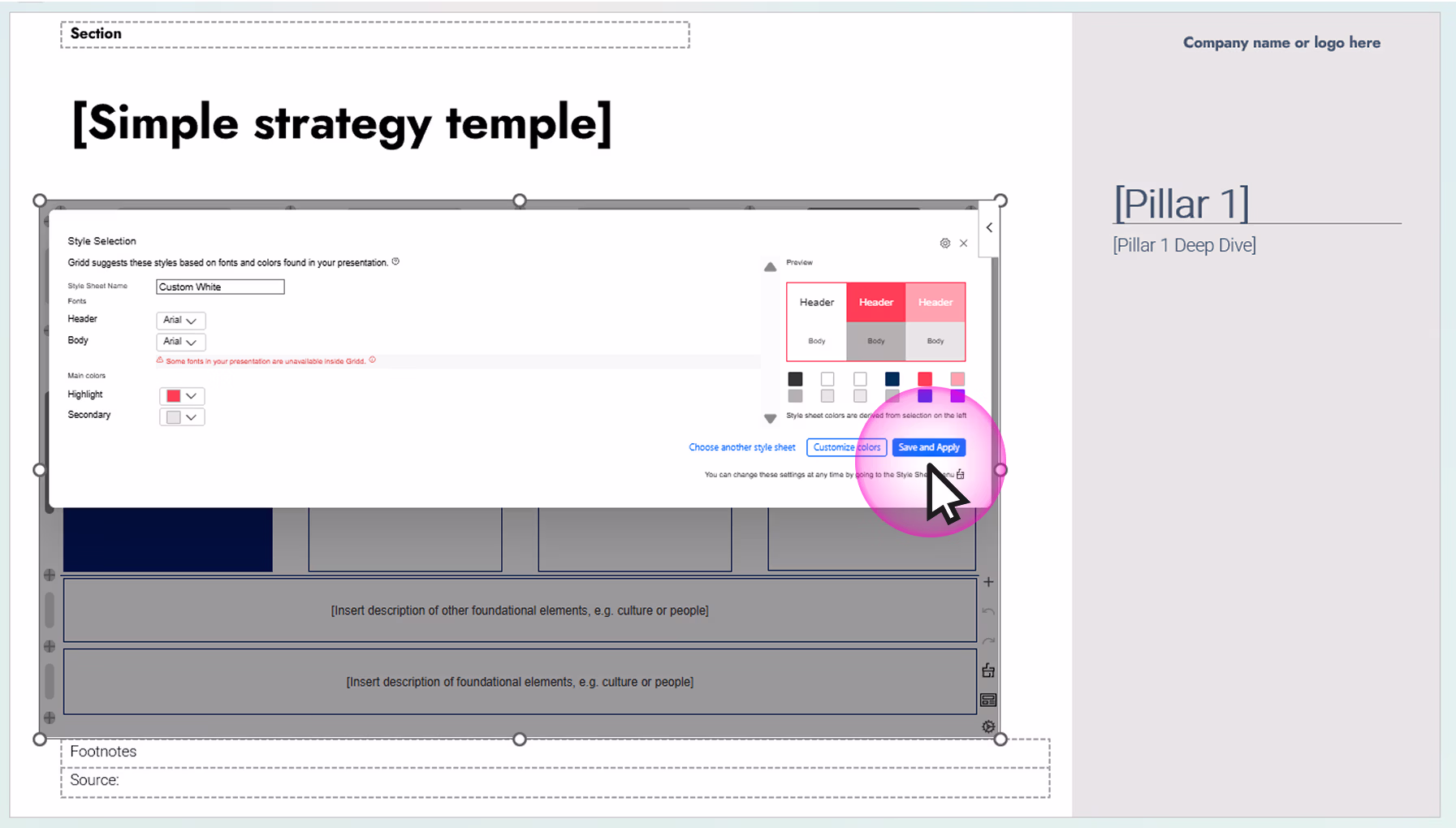1456x828 pixels.
Task: Click the Save and Apply button
Action: point(928,447)
